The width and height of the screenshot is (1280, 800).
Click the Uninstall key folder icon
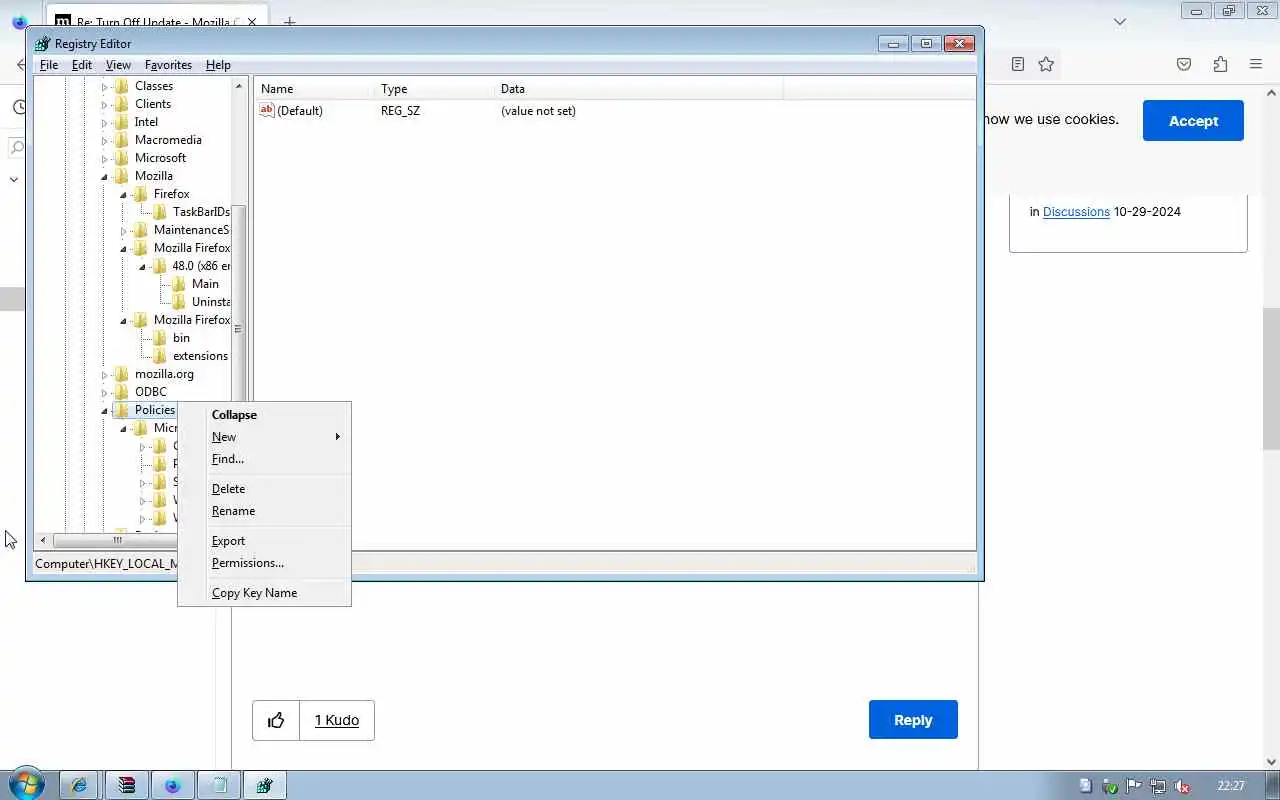179,302
